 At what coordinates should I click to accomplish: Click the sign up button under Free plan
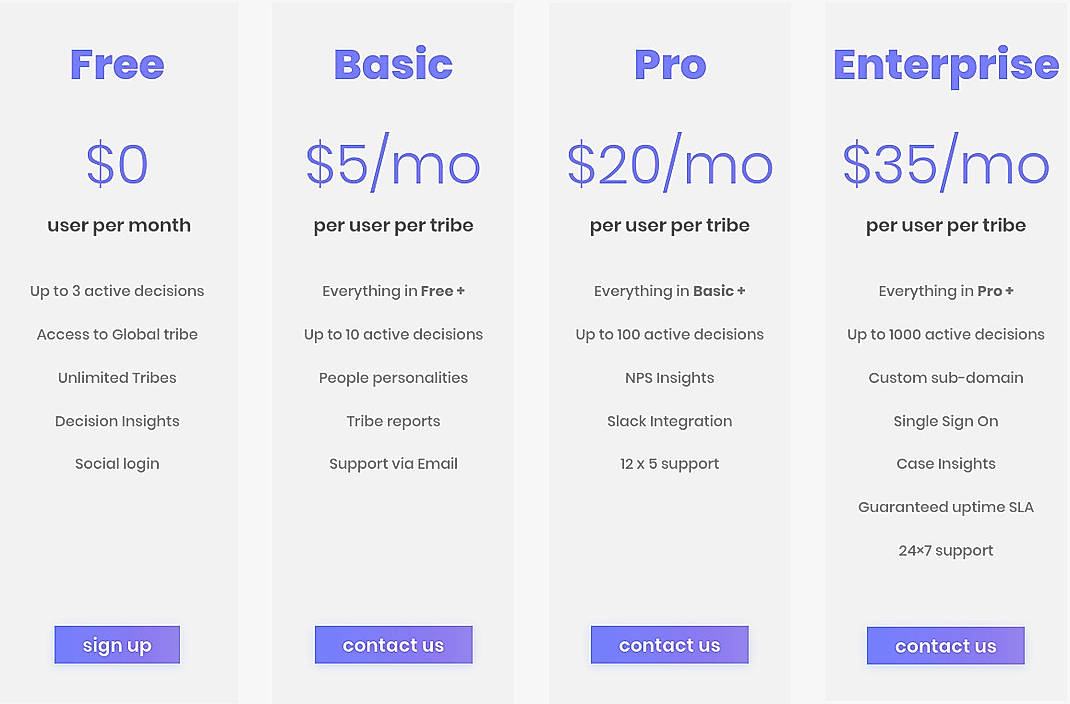(x=117, y=645)
